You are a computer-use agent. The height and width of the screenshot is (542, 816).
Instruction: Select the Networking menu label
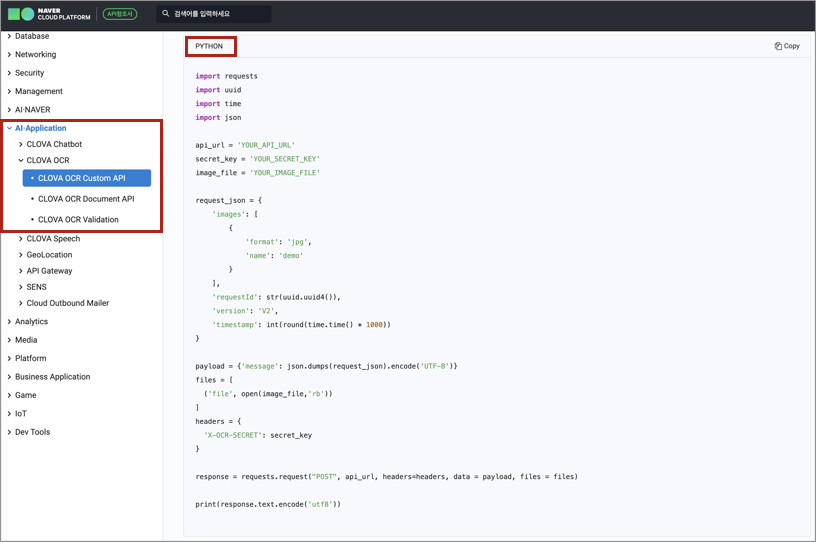tap(35, 54)
